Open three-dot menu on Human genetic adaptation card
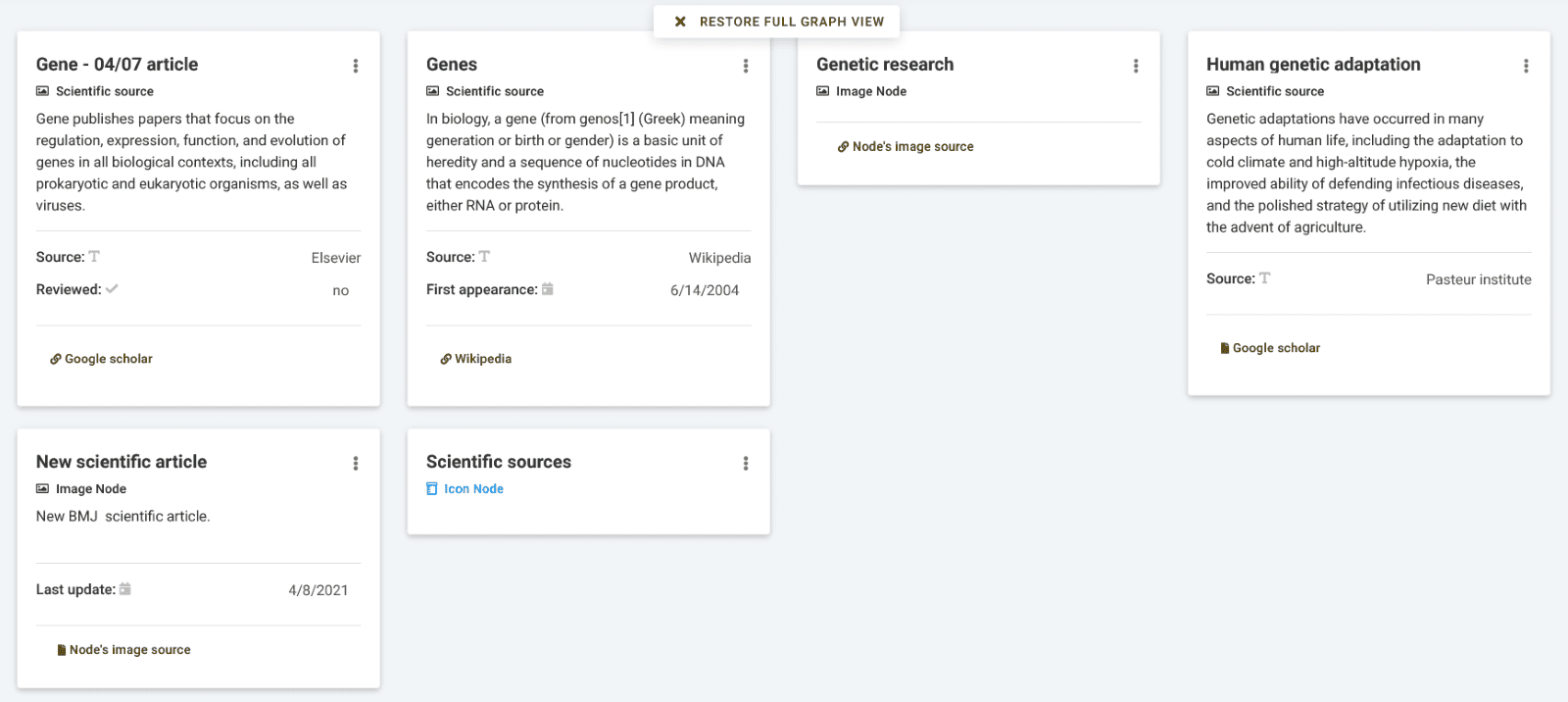 [x=1525, y=66]
